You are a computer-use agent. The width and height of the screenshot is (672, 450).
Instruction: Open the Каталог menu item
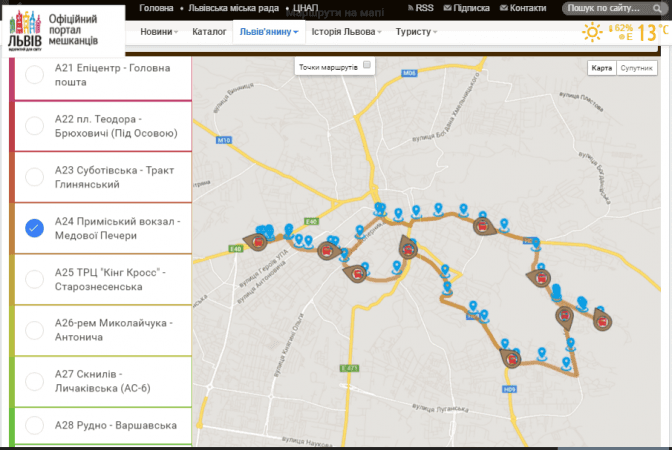tap(209, 32)
